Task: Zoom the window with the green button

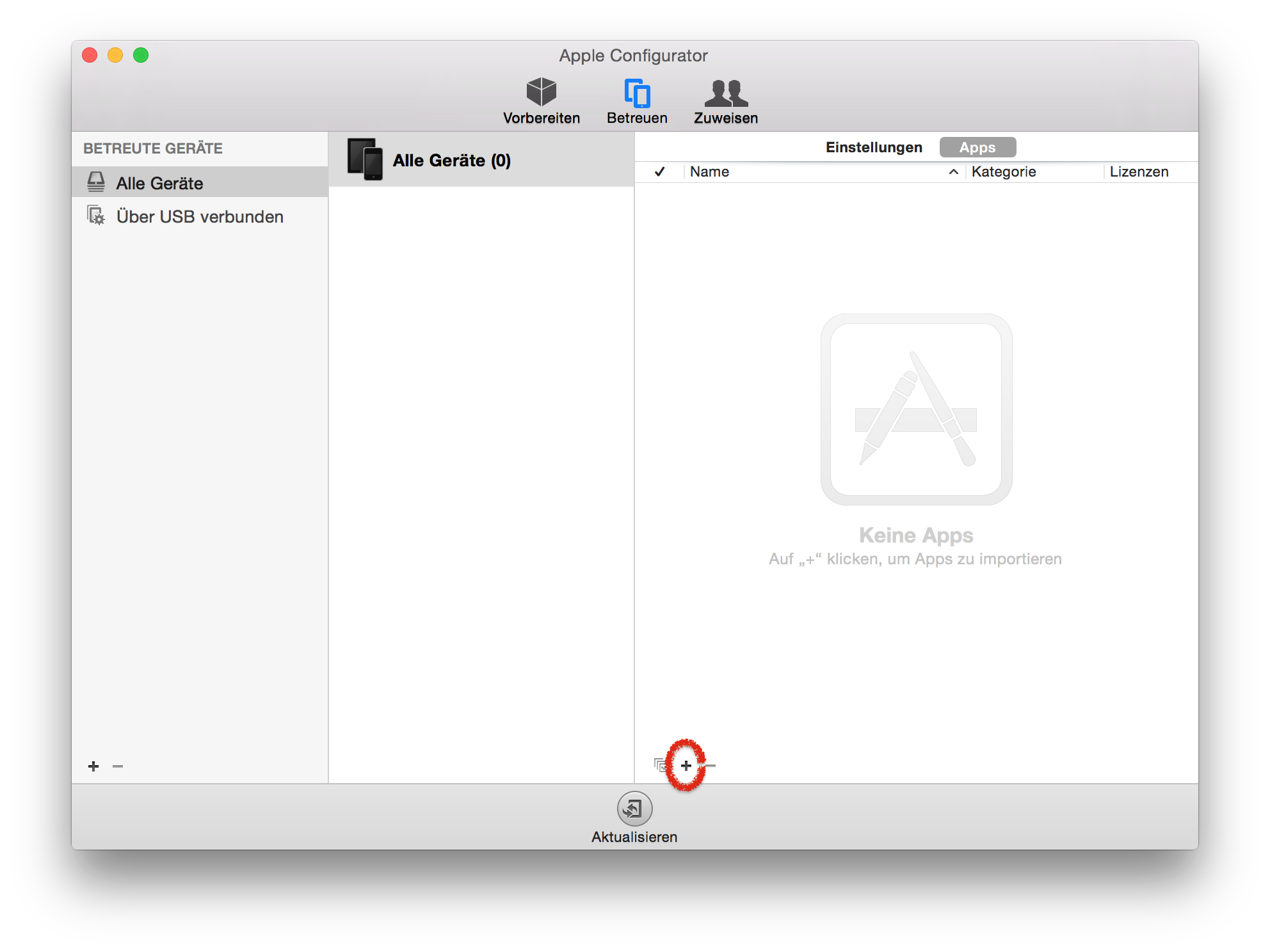Action: pos(141,56)
